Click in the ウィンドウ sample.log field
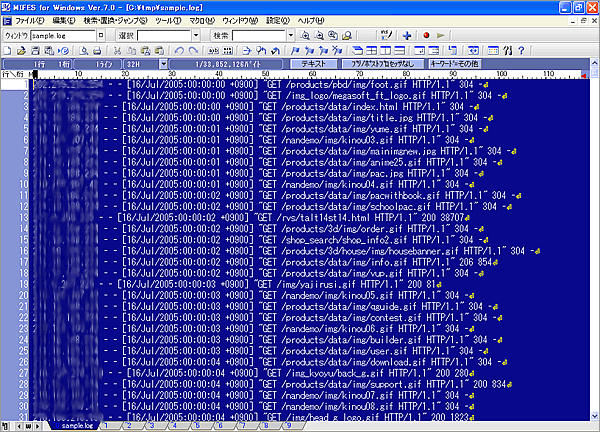Viewport: 600px width, 432px height. click(x=62, y=35)
